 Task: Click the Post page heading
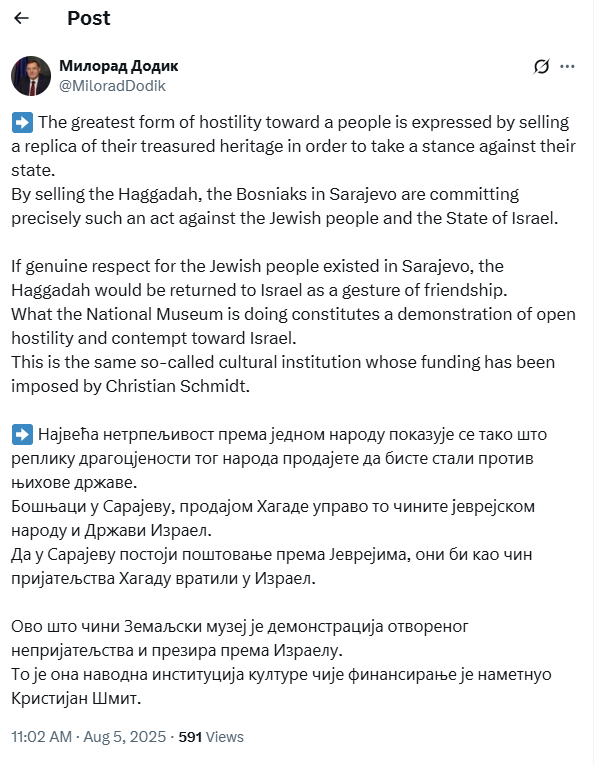click(x=89, y=18)
